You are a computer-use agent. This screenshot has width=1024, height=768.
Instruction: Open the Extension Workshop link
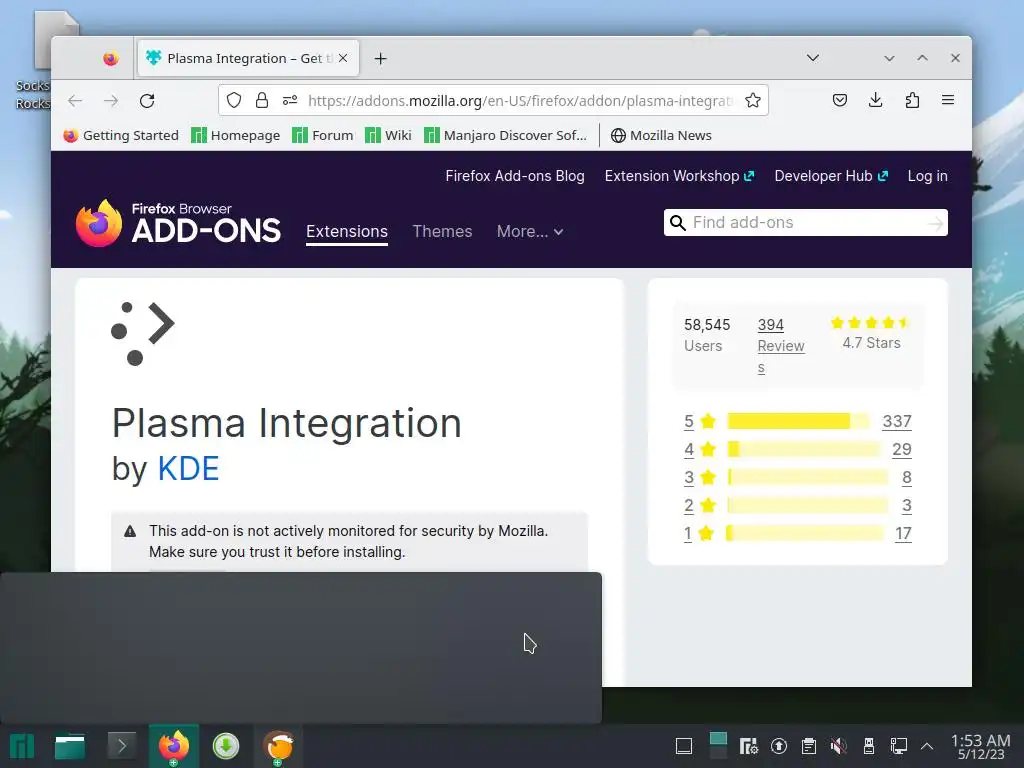[x=679, y=176]
